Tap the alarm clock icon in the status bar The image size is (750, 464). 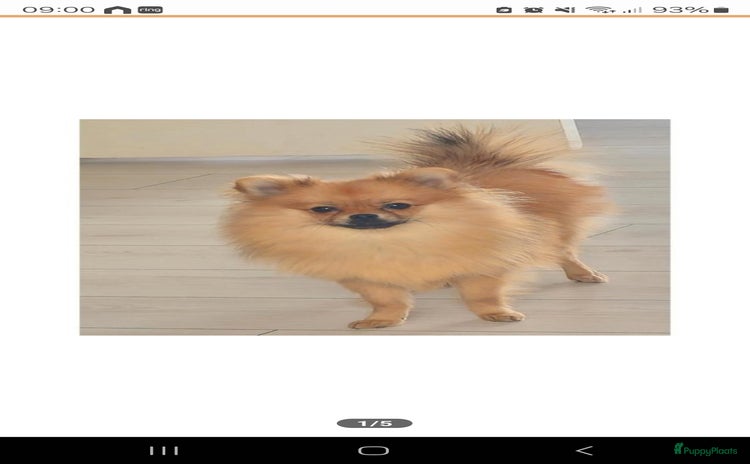click(x=533, y=10)
